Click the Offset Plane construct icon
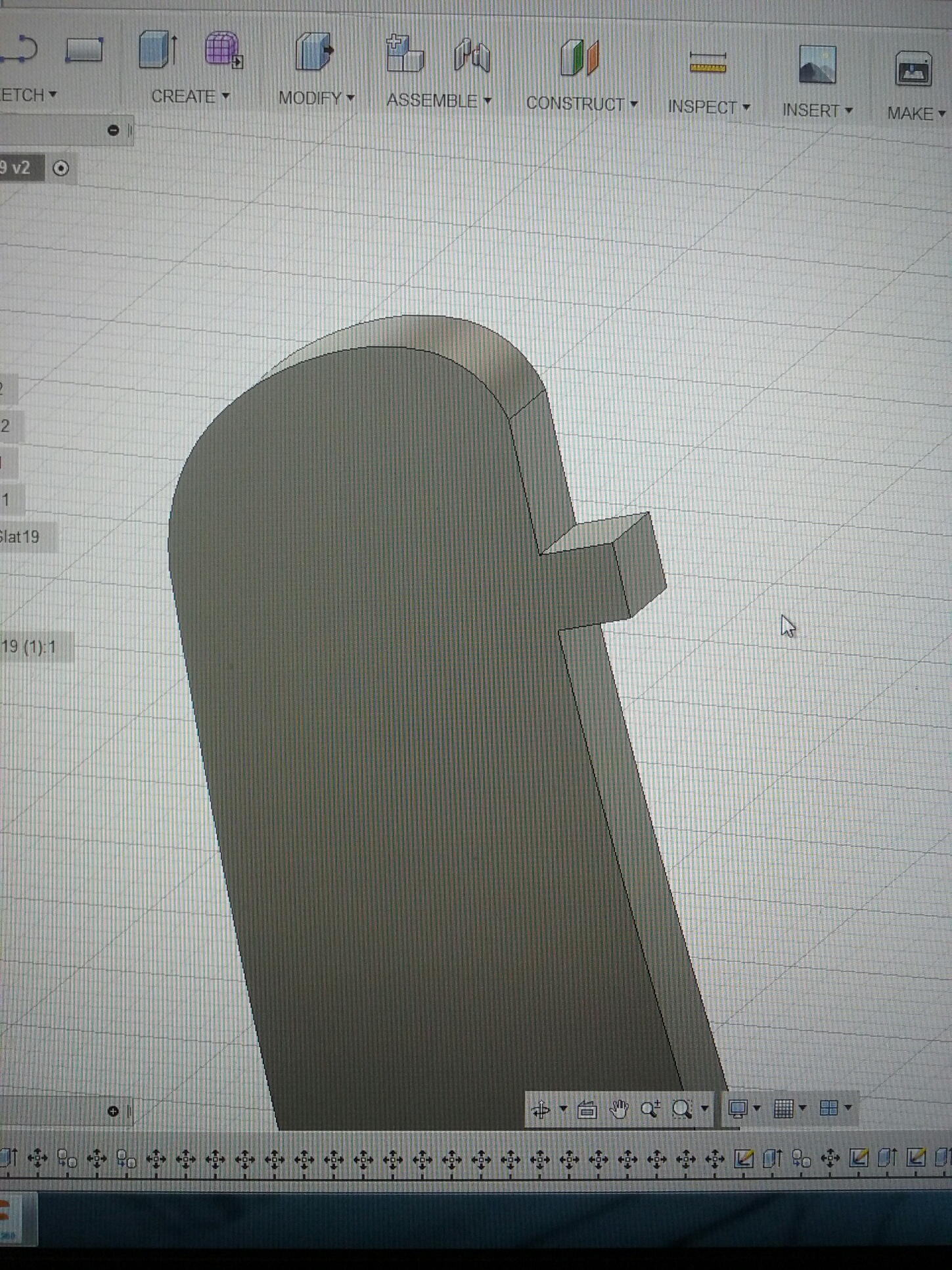 (579, 58)
